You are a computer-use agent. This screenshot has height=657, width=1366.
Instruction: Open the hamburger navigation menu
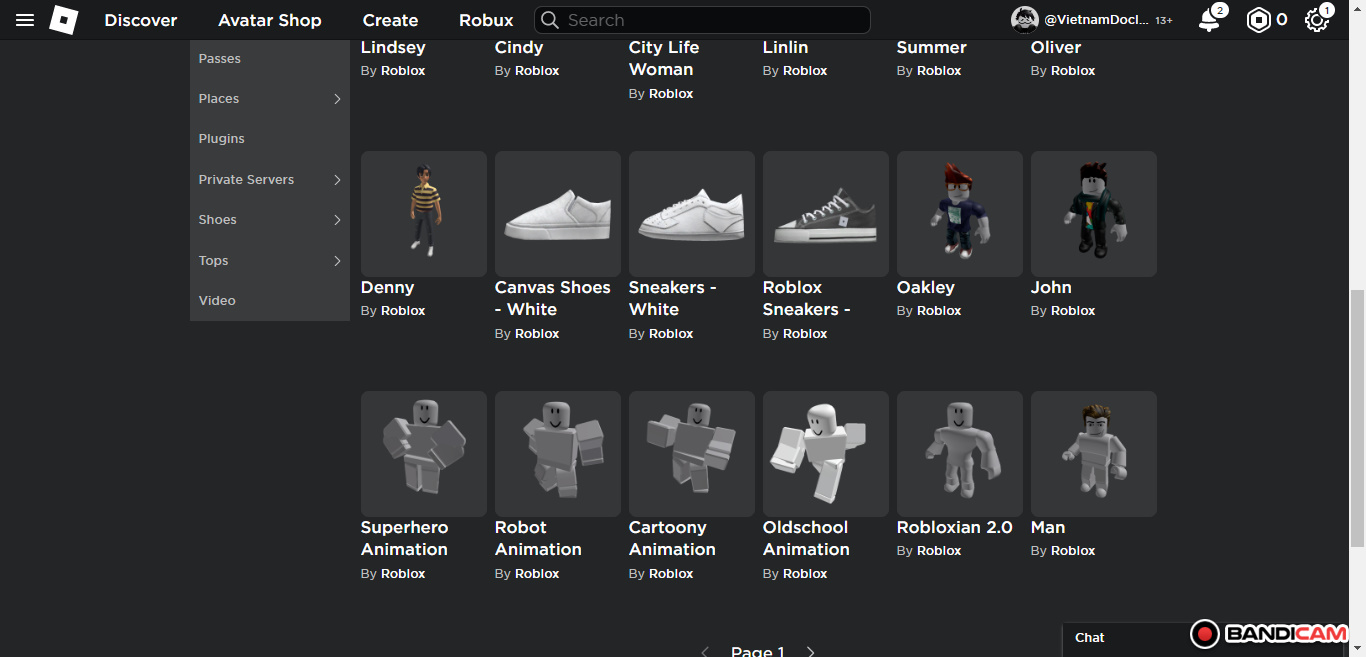click(x=25, y=20)
